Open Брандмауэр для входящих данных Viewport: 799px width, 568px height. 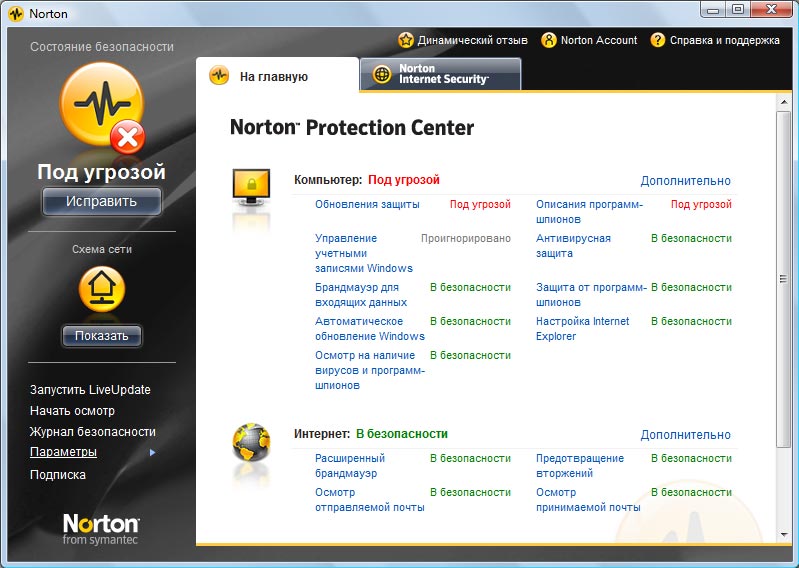(361, 295)
